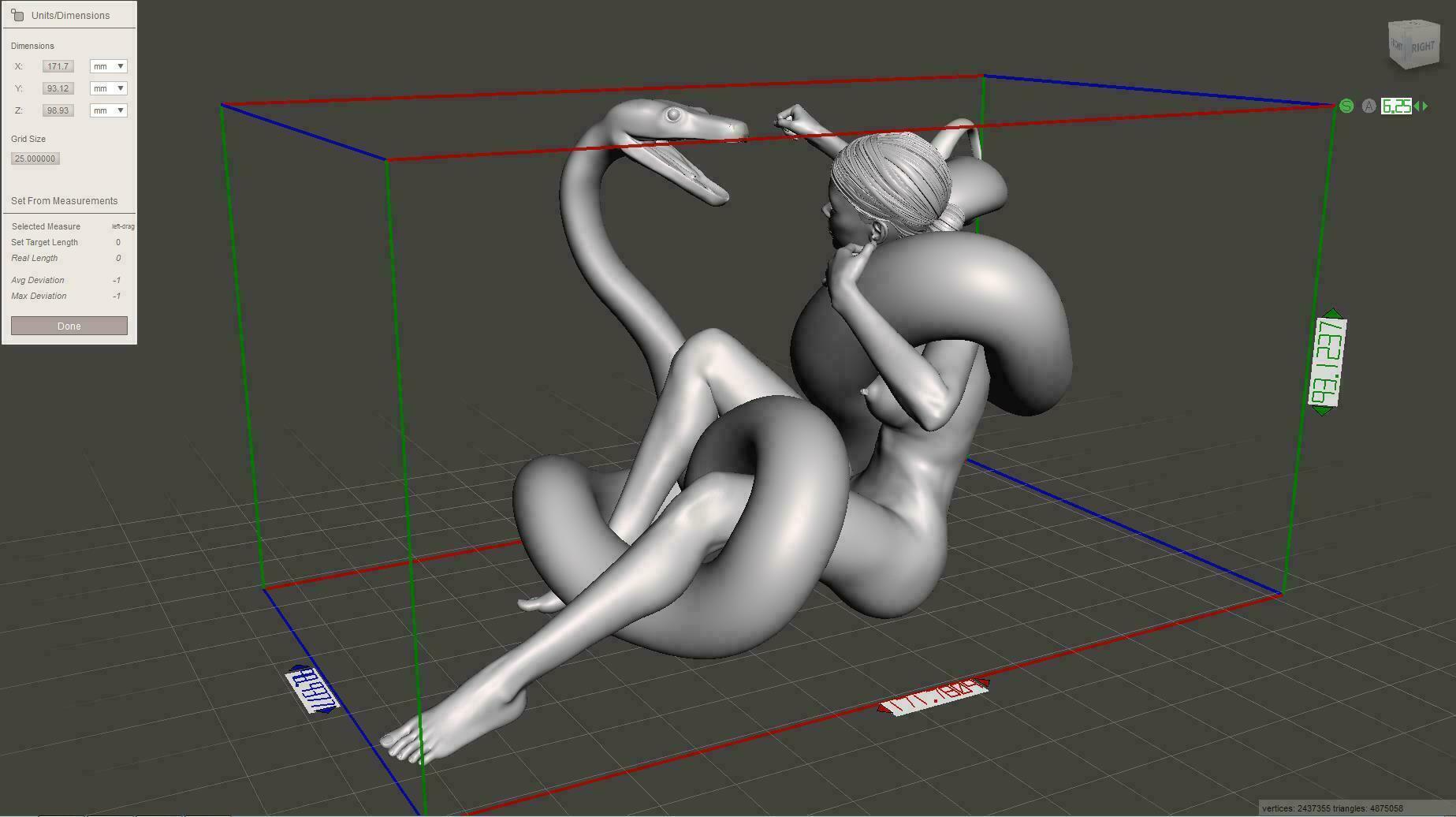
Task: Click the Grid Size label
Action: pyautogui.click(x=28, y=139)
